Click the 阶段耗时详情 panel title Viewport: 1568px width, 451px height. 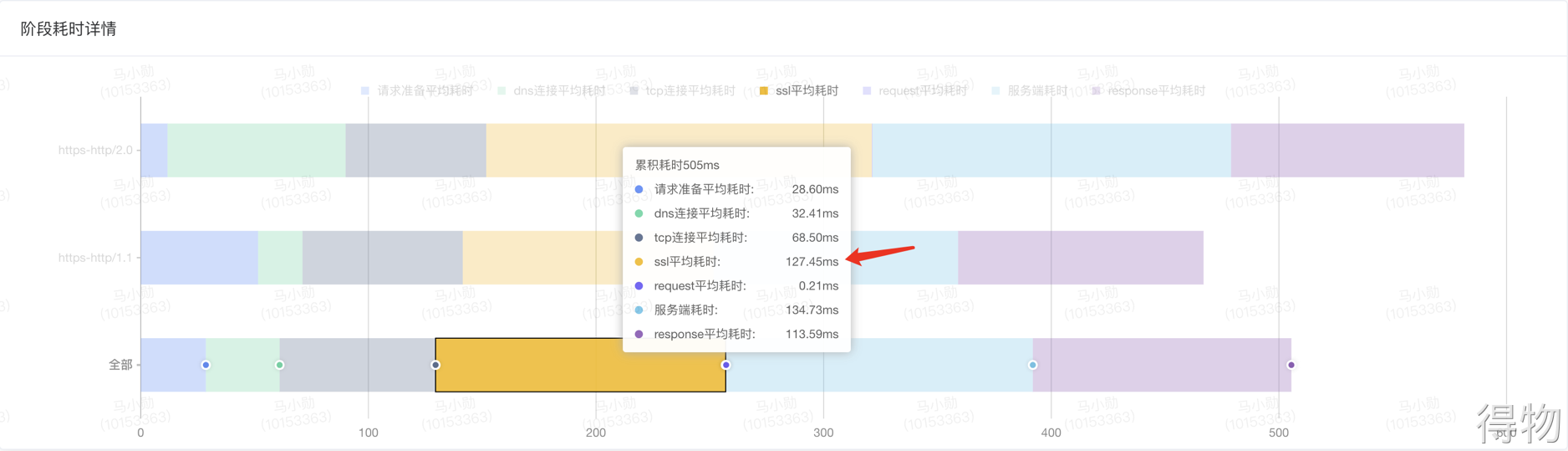(x=69, y=28)
